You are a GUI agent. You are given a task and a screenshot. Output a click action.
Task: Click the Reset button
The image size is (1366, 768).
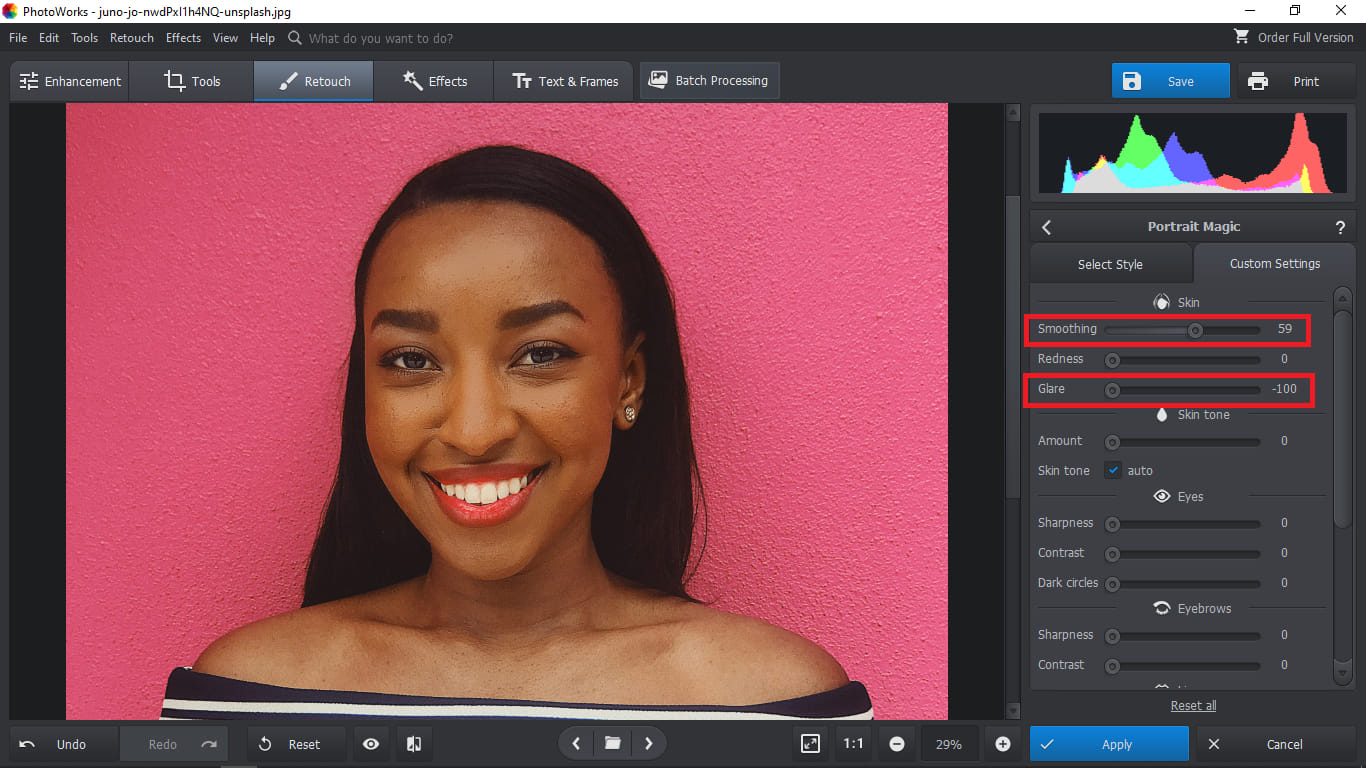click(297, 744)
